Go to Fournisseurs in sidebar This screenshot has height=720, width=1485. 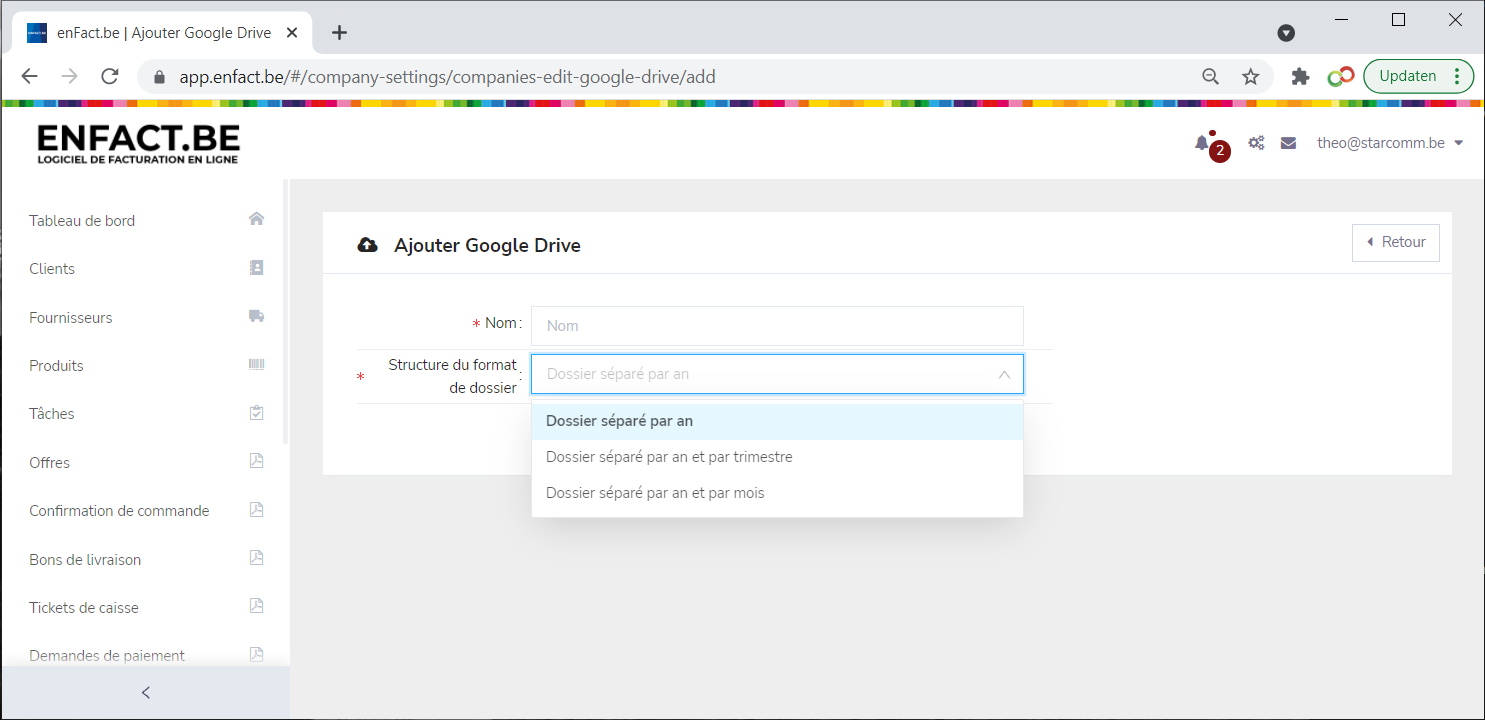[x=71, y=318]
